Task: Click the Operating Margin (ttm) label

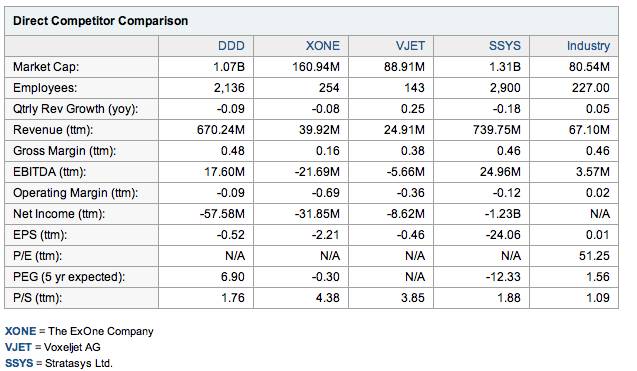Action: click(x=76, y=193)
